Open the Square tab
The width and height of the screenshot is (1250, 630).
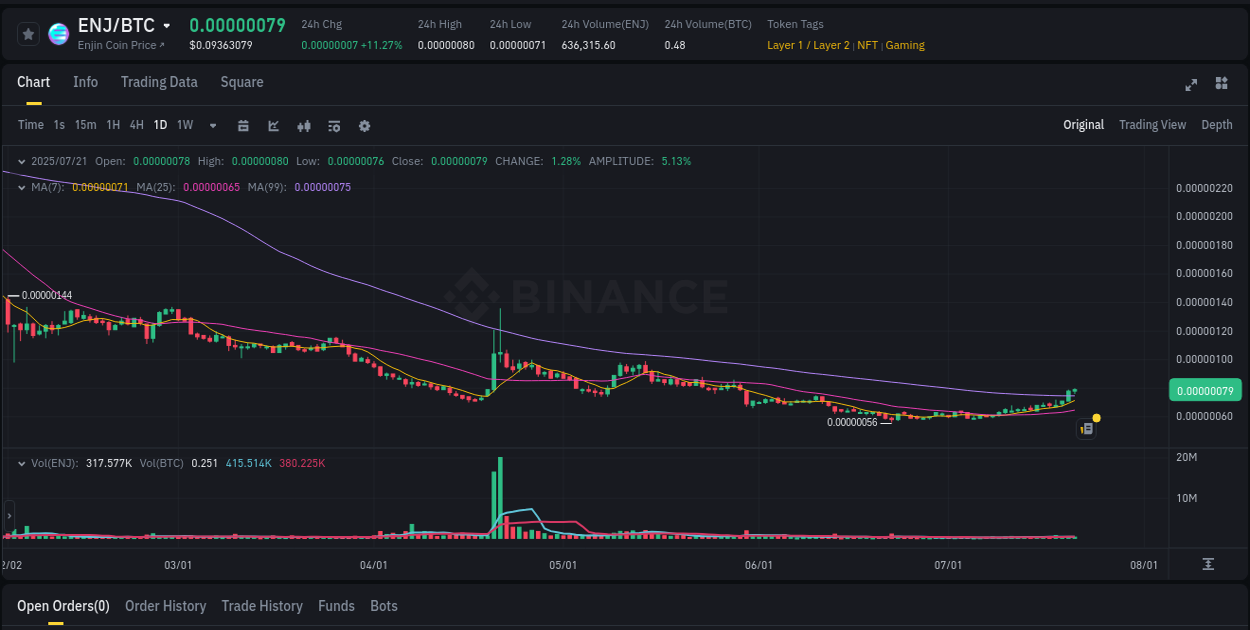242,82
